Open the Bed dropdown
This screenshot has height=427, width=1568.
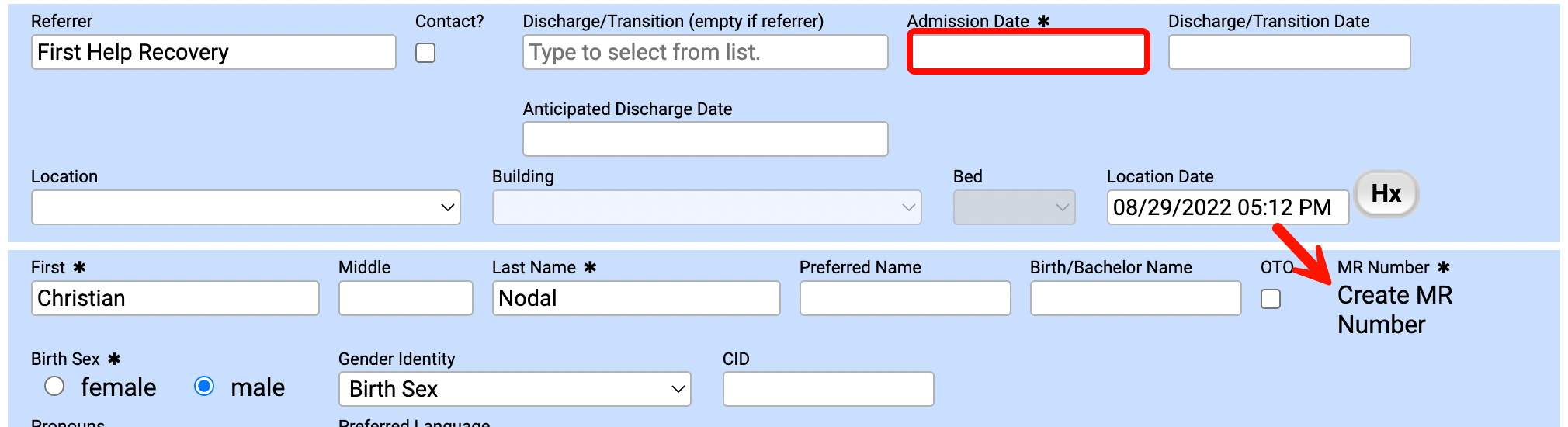[x=1014, y=207]
